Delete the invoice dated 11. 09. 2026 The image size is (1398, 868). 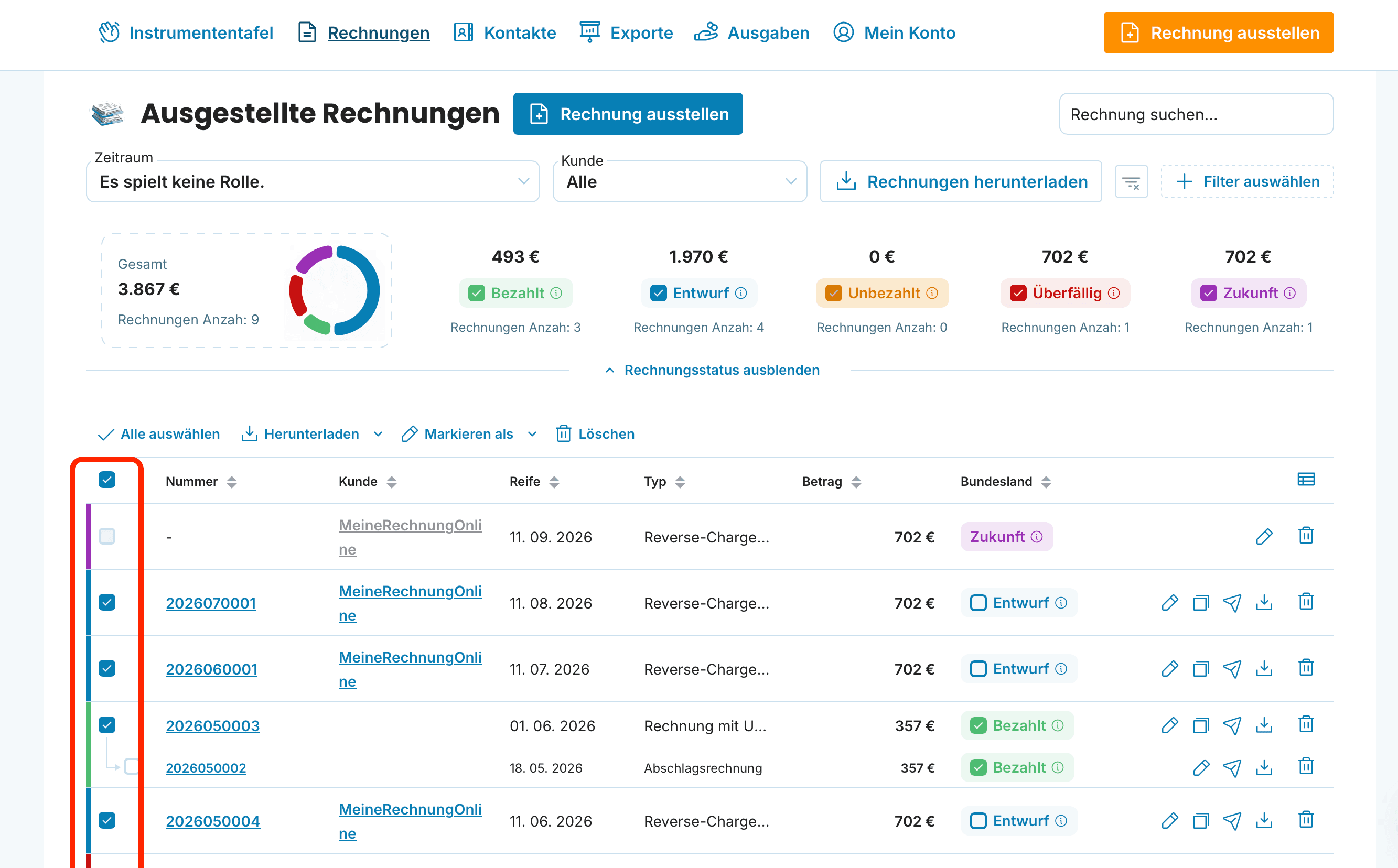tap(1306, 536)
